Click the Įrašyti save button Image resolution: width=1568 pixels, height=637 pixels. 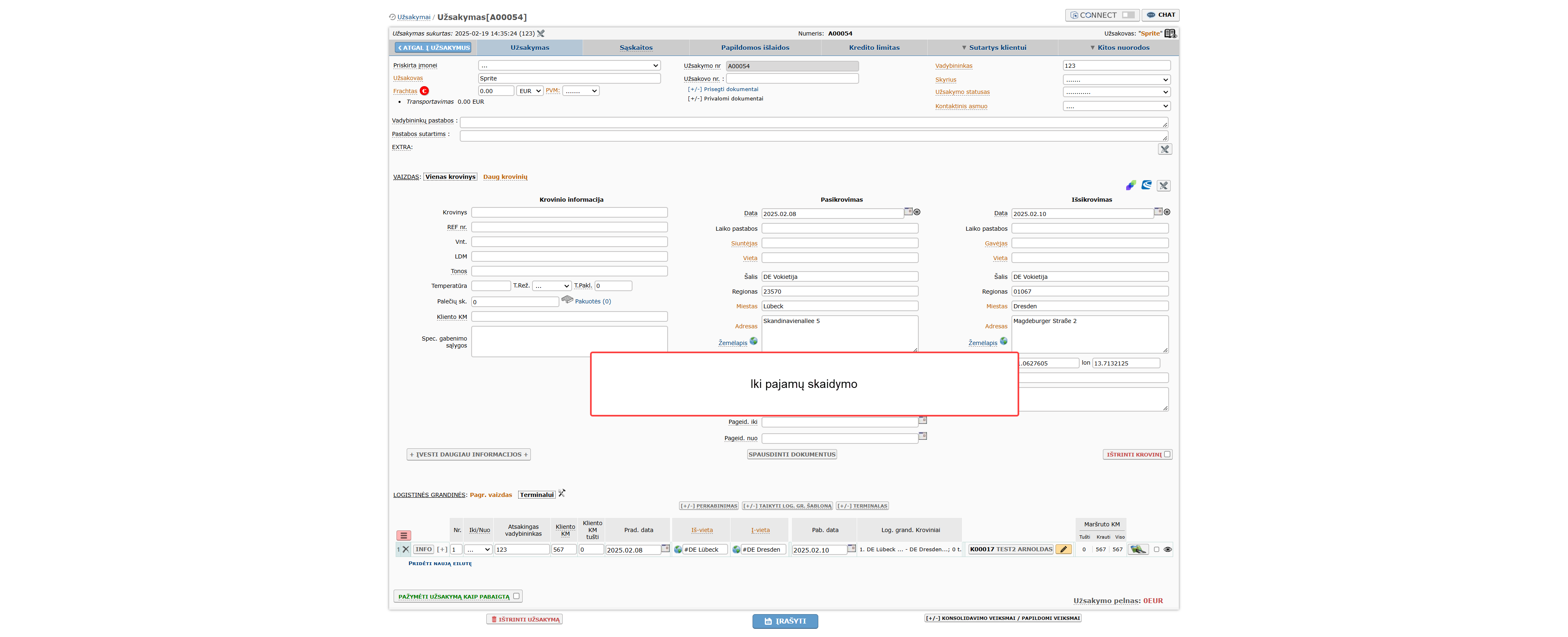785,621
